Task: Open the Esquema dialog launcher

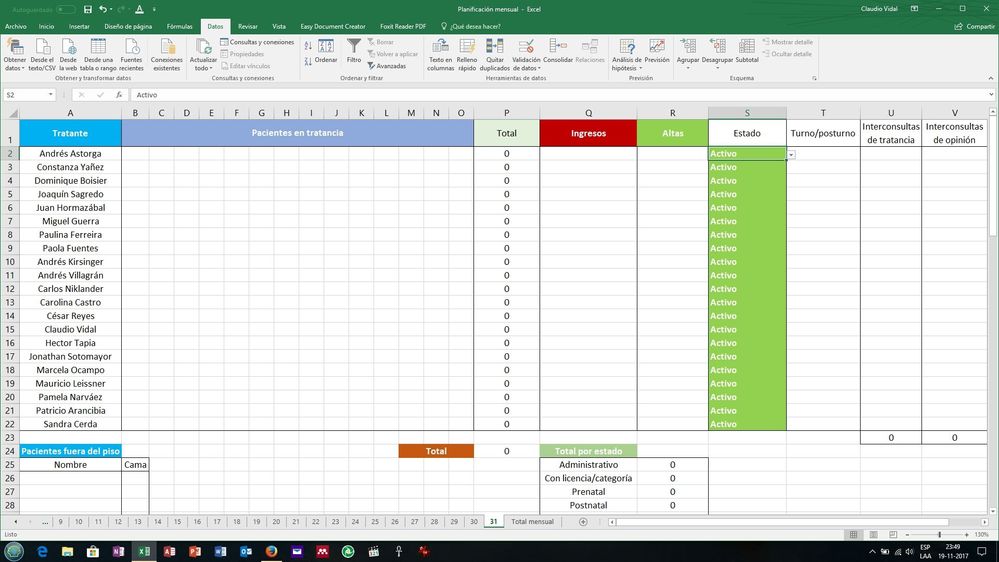Action: point(814,78)
